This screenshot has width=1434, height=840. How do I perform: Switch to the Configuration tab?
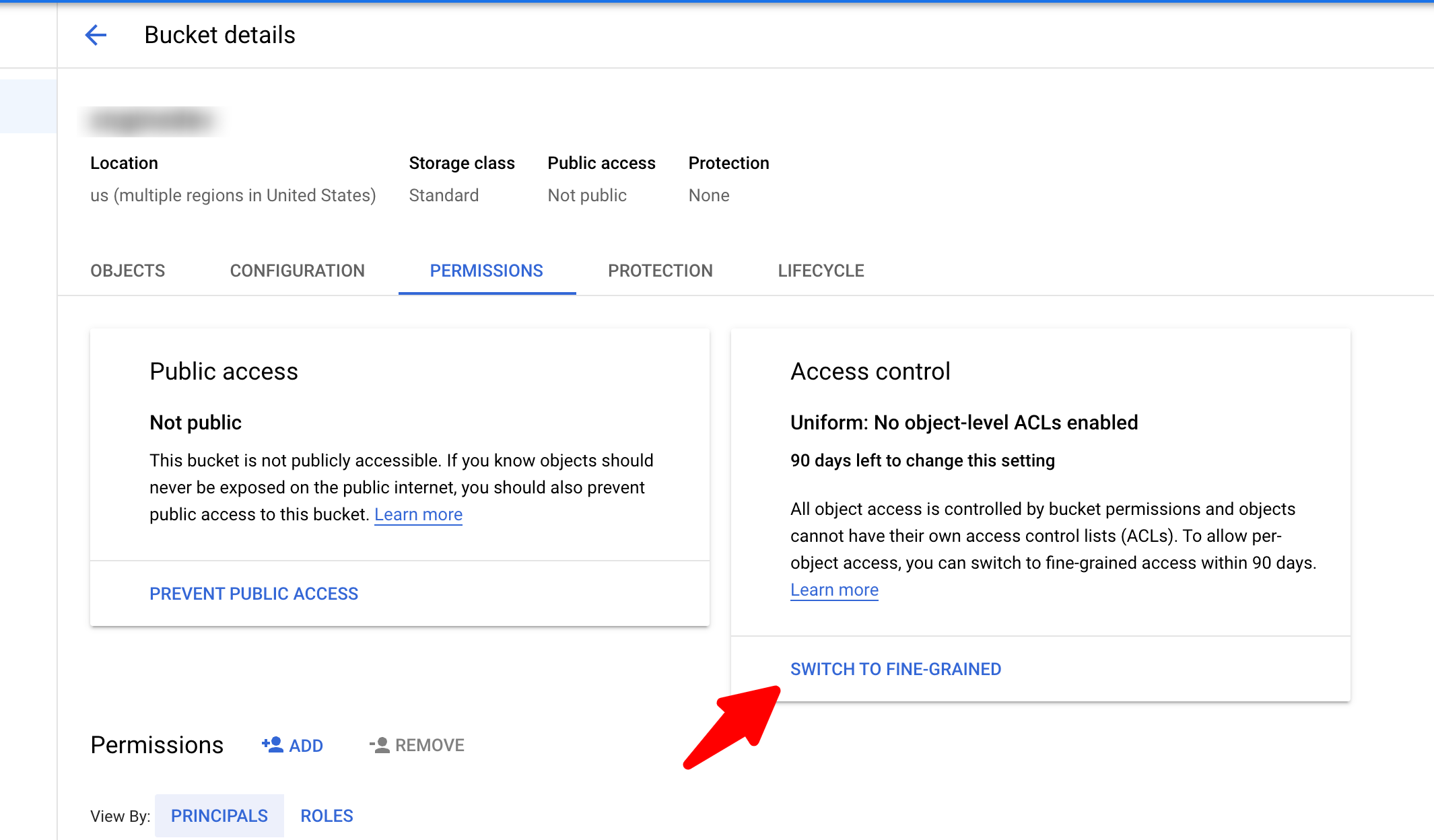tap(297, 271)
